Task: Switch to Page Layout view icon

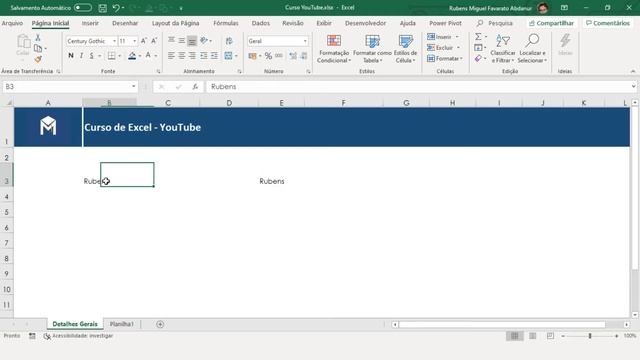Action: pos(533,336)
